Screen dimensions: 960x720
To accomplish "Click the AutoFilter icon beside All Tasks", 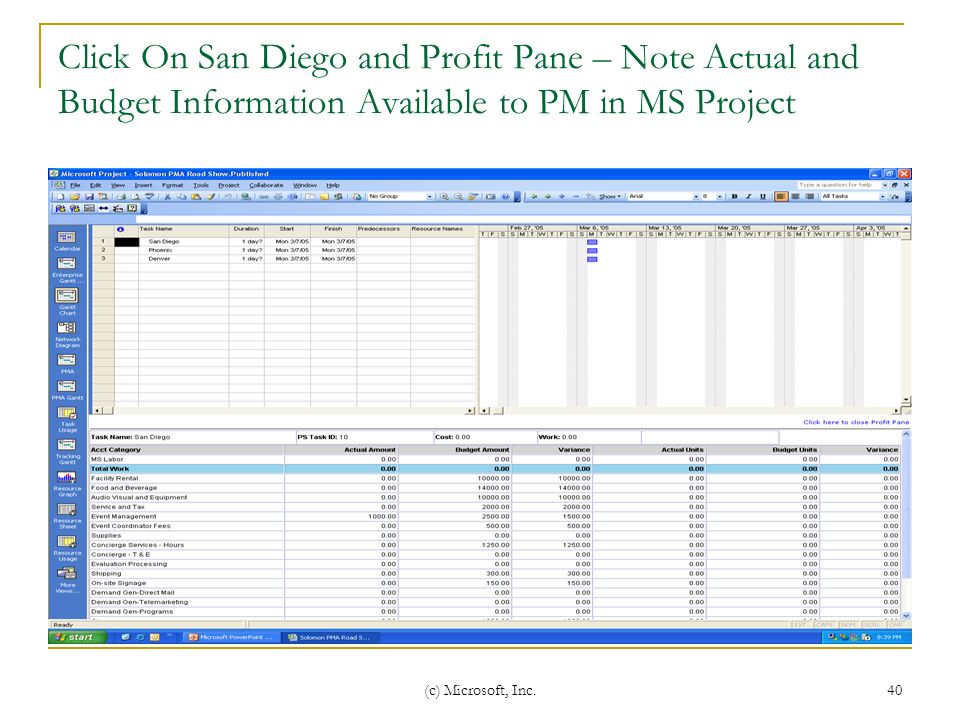I will pyautogui.click(x=894, y=197).
